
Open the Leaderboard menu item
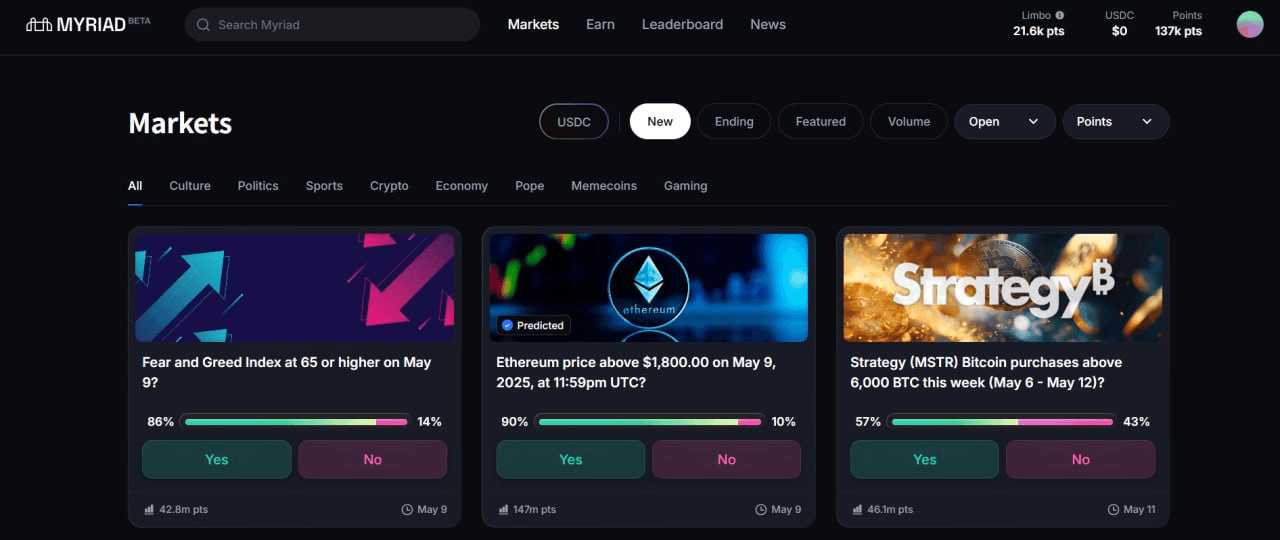682,24
